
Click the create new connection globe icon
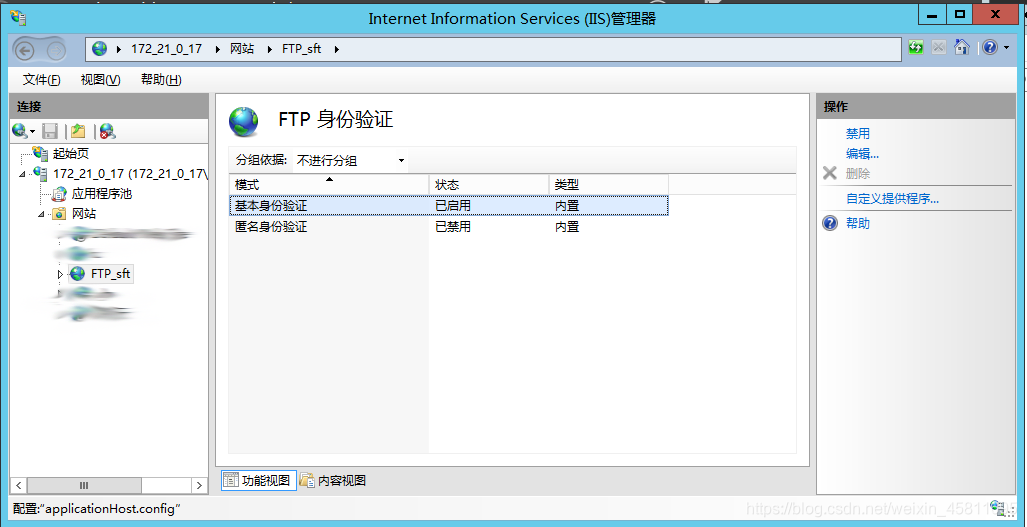point(19,131)
